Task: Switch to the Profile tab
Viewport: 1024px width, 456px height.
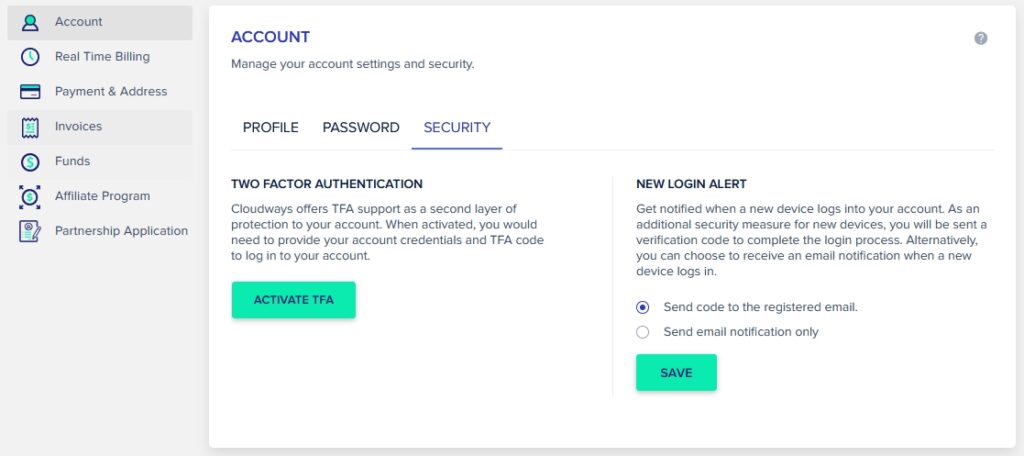Action: [x=271, y=128]
